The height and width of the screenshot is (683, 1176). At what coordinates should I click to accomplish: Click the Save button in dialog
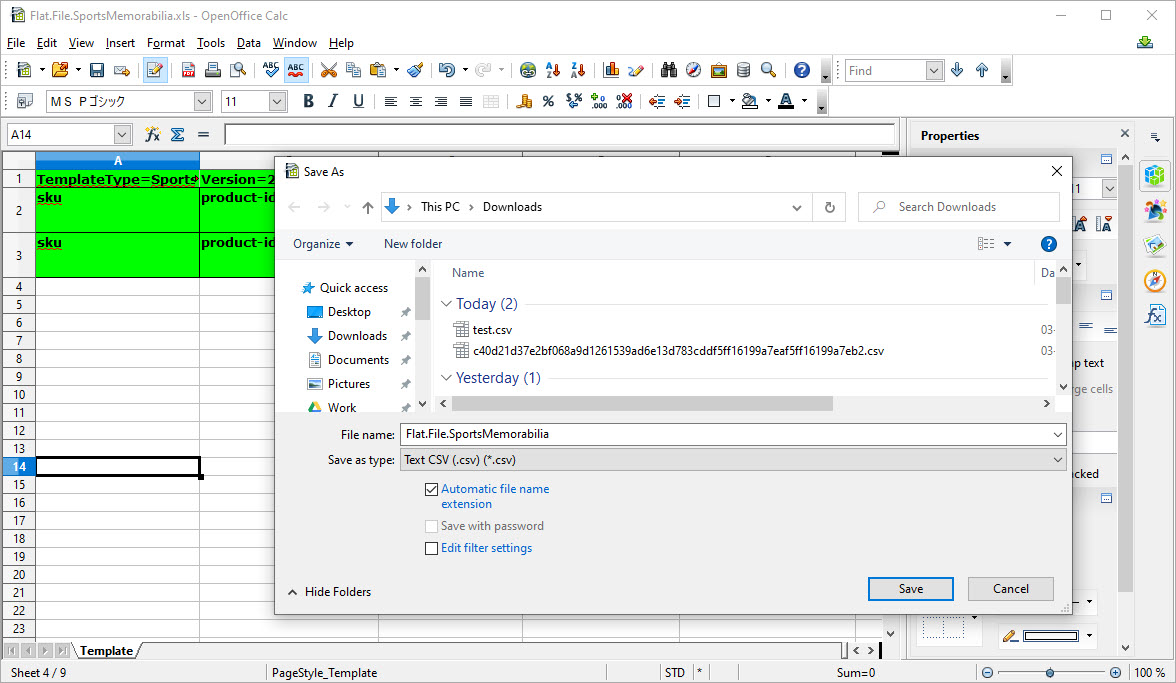910,589
